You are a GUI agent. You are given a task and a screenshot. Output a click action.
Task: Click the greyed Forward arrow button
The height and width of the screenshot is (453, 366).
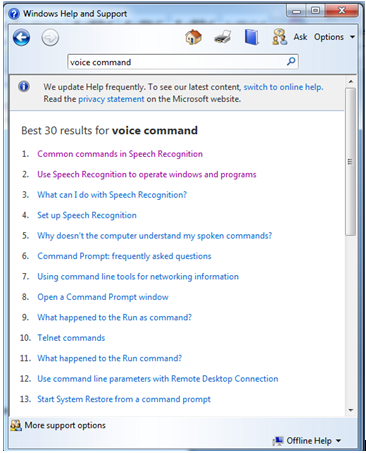point(50,37)
